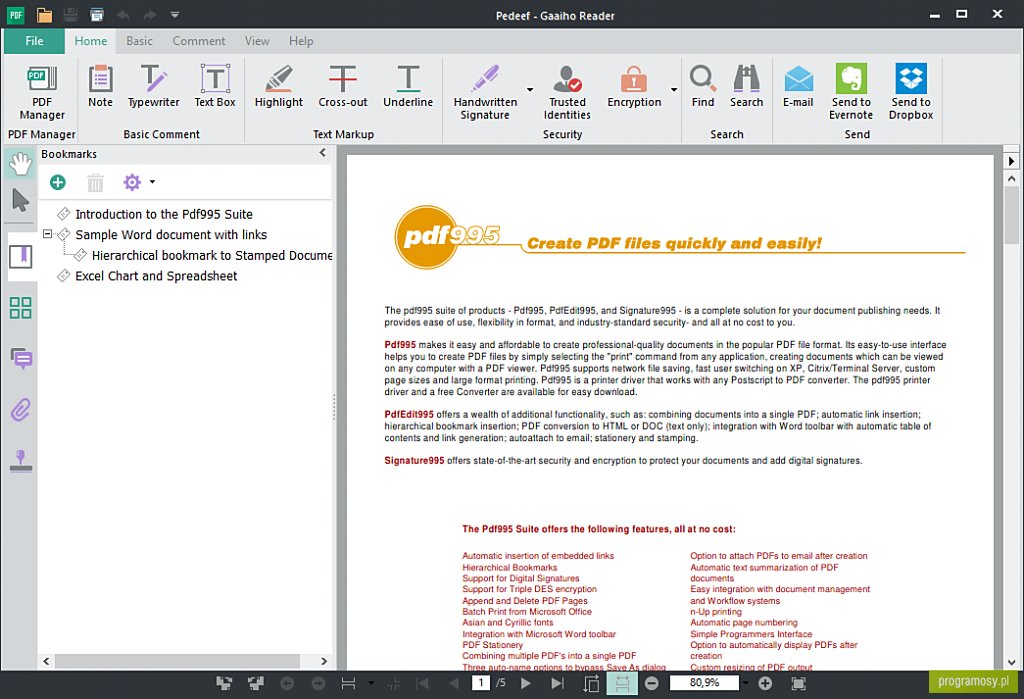Toggle the attachments paperclip panel
Screen dimensions: 1024x699
tap(21, 410)
